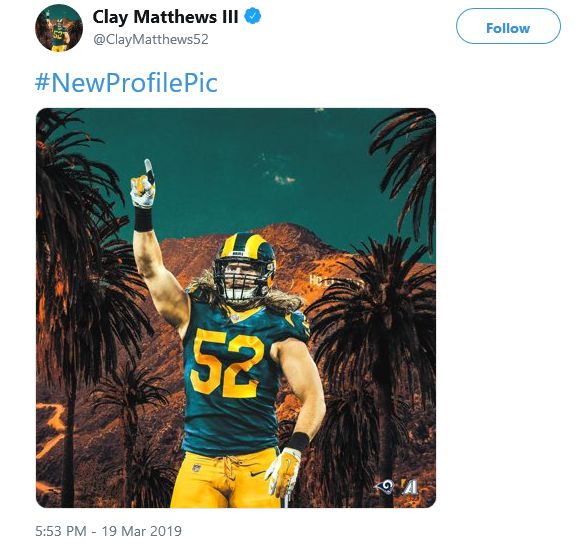576x551 pixels.
Task: Open Clay Matthews III profile avatar
Action: click(59, 28)
